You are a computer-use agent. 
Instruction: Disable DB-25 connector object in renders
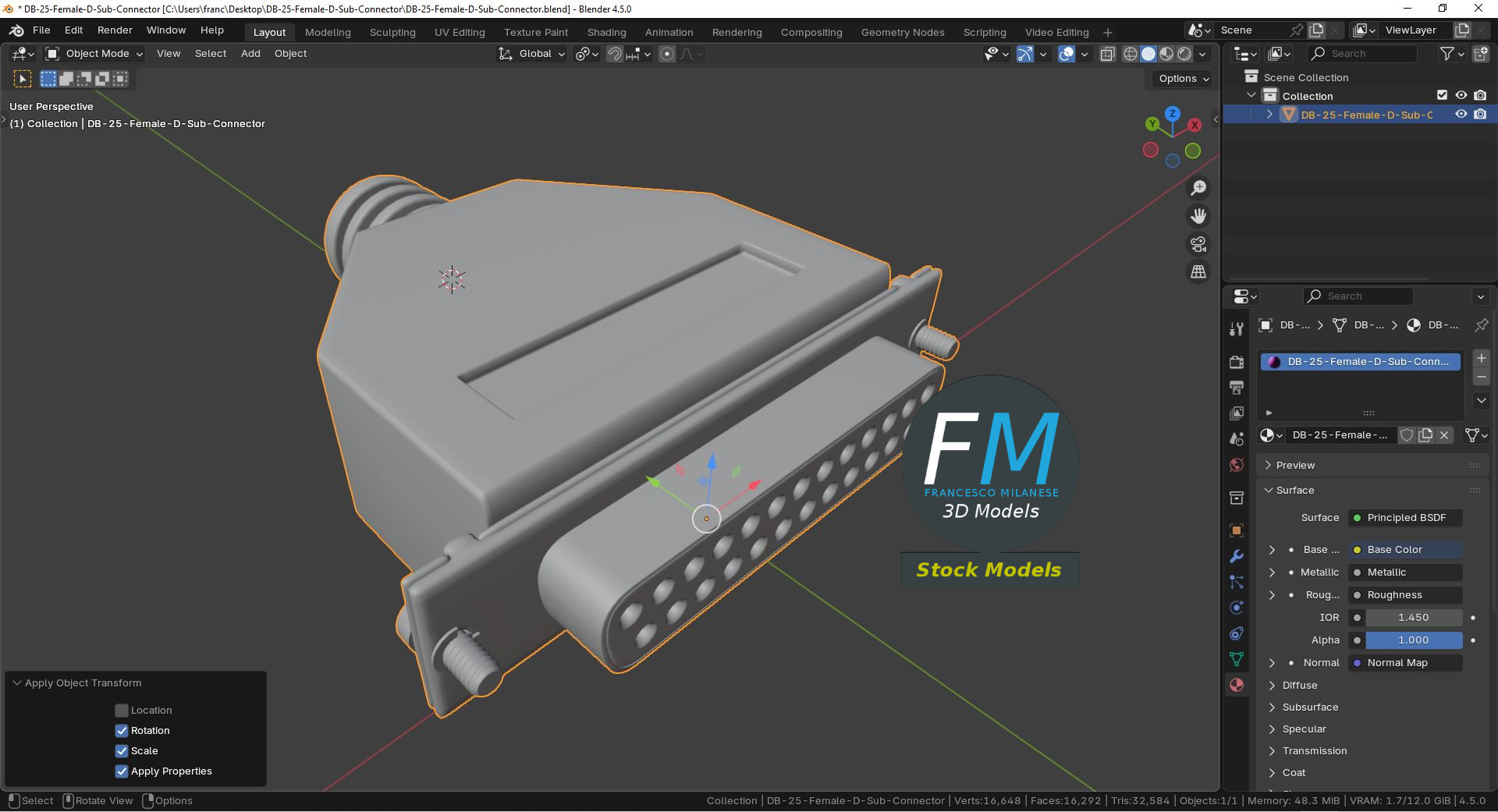(x=1480, y=114)
